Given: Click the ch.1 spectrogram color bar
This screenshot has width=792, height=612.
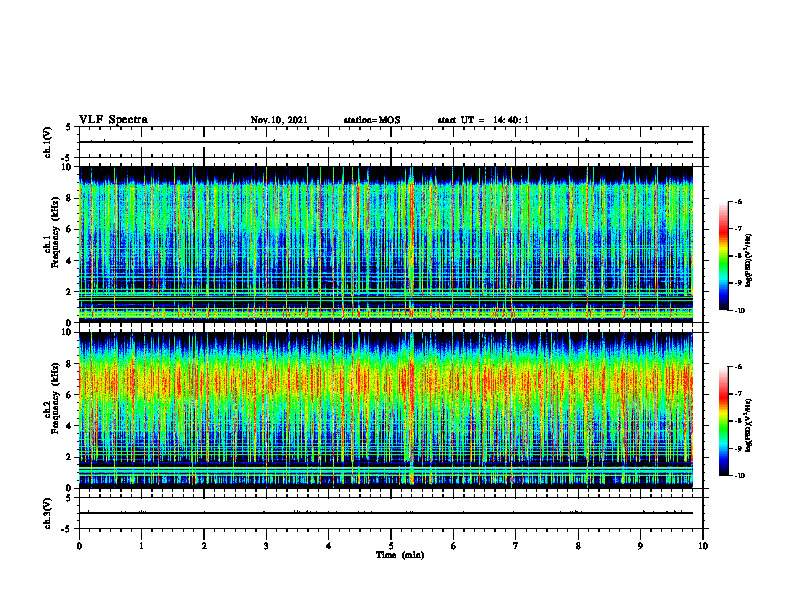Looking at the screenshot, I should pyautogui.click(x=724, y=256).
